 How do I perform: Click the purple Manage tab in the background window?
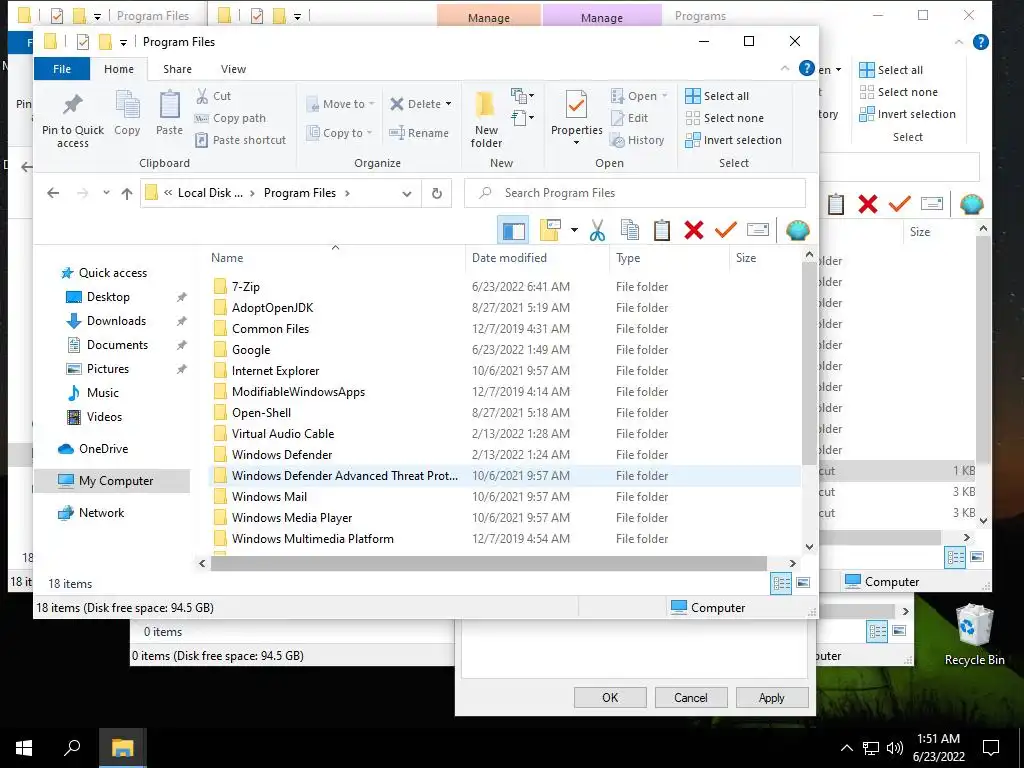(601, 17)
